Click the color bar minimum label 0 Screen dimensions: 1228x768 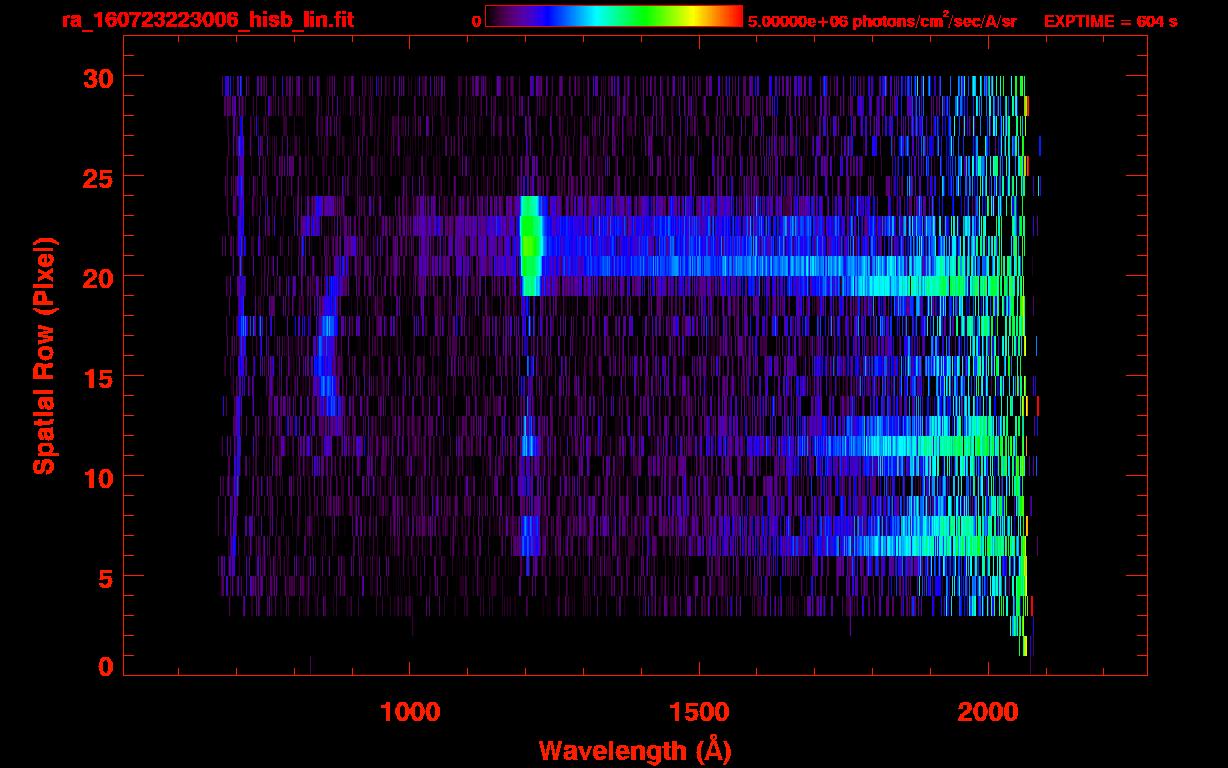point(476,21)
